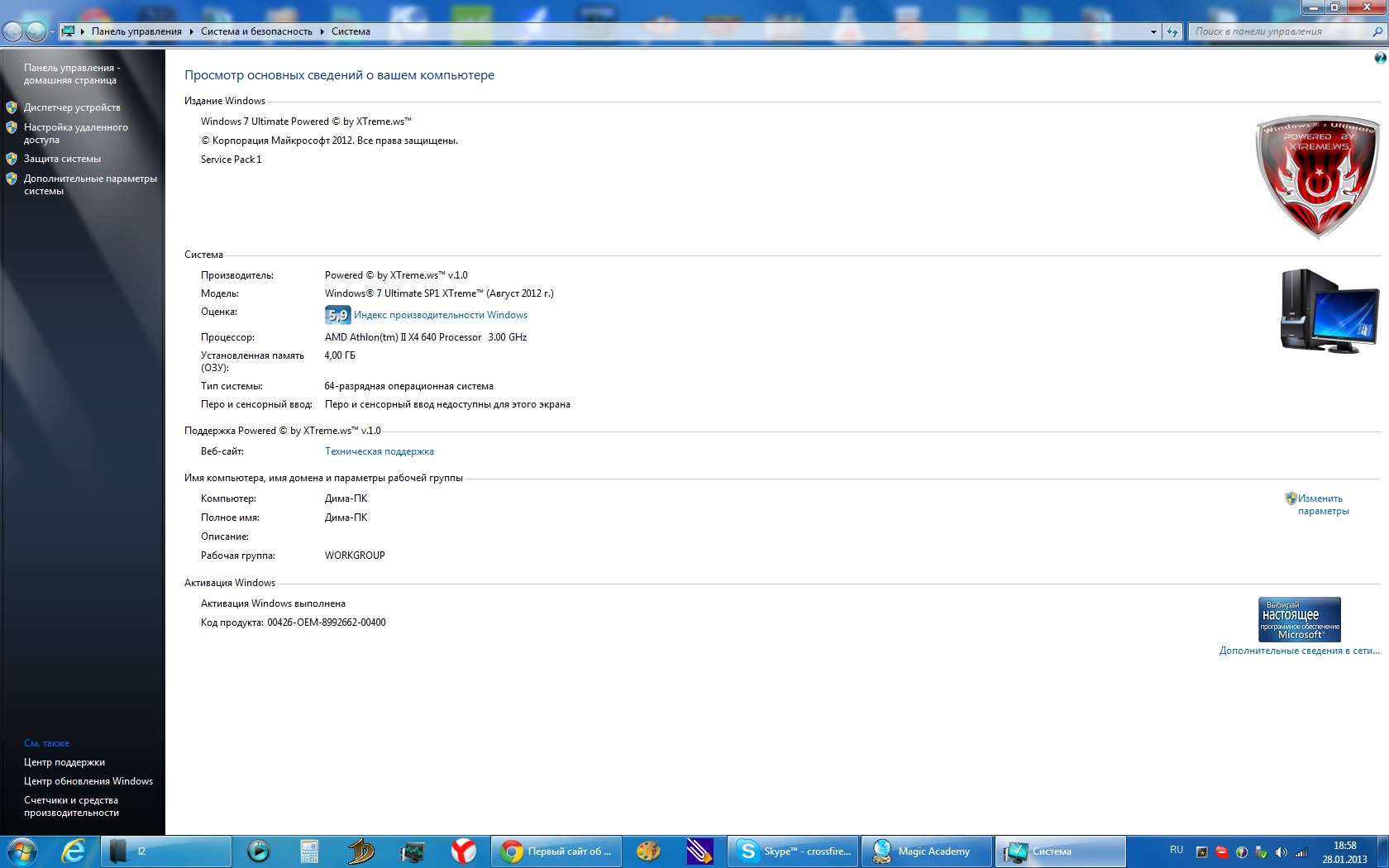Open 'Диспетчер устройств' in the sidebar
Screen dimensions: 1389x868
[72, 107]
